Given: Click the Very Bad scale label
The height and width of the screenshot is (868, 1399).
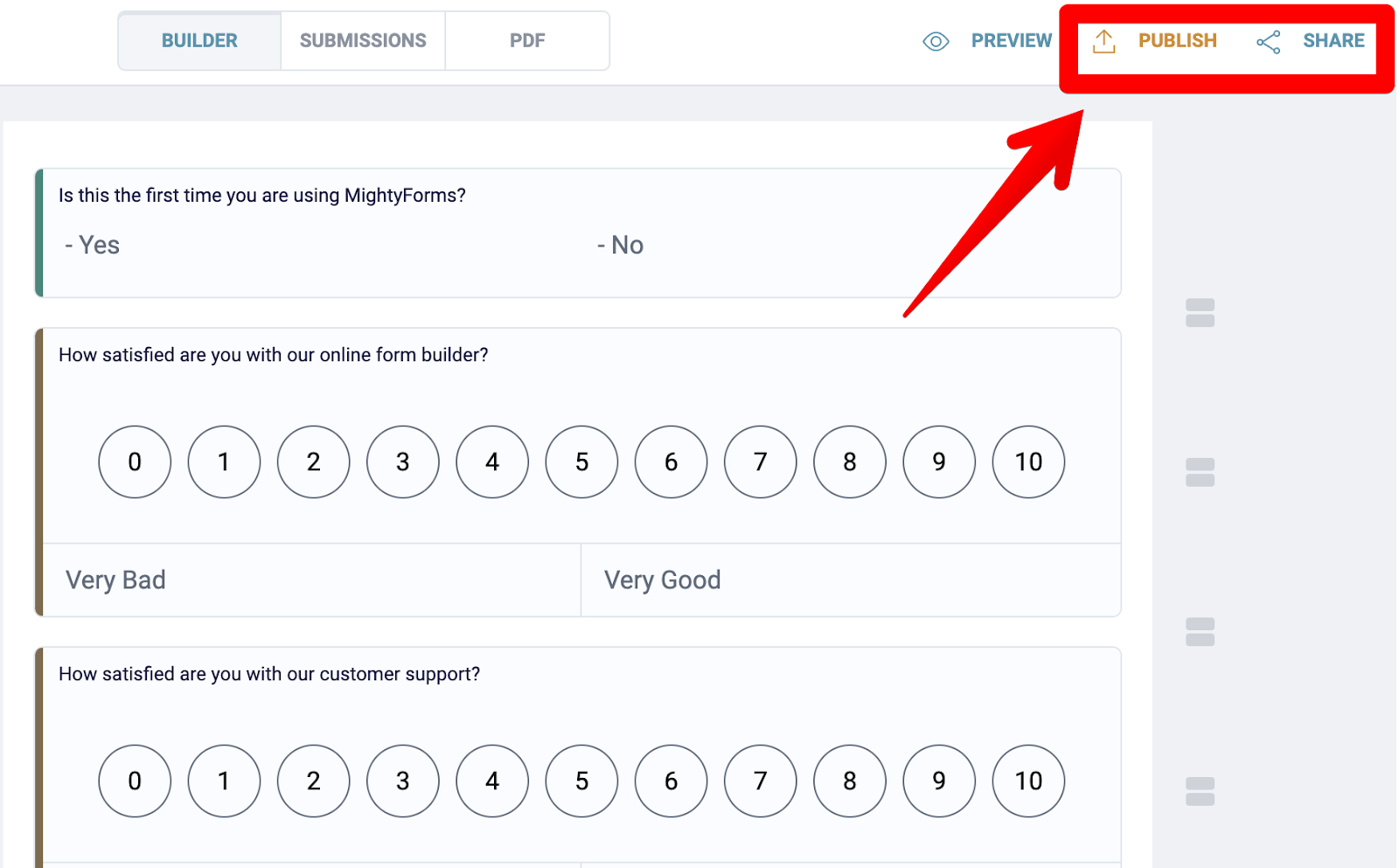Looking at the screenshot, I should pyautogui.click(x=115, y=580).
